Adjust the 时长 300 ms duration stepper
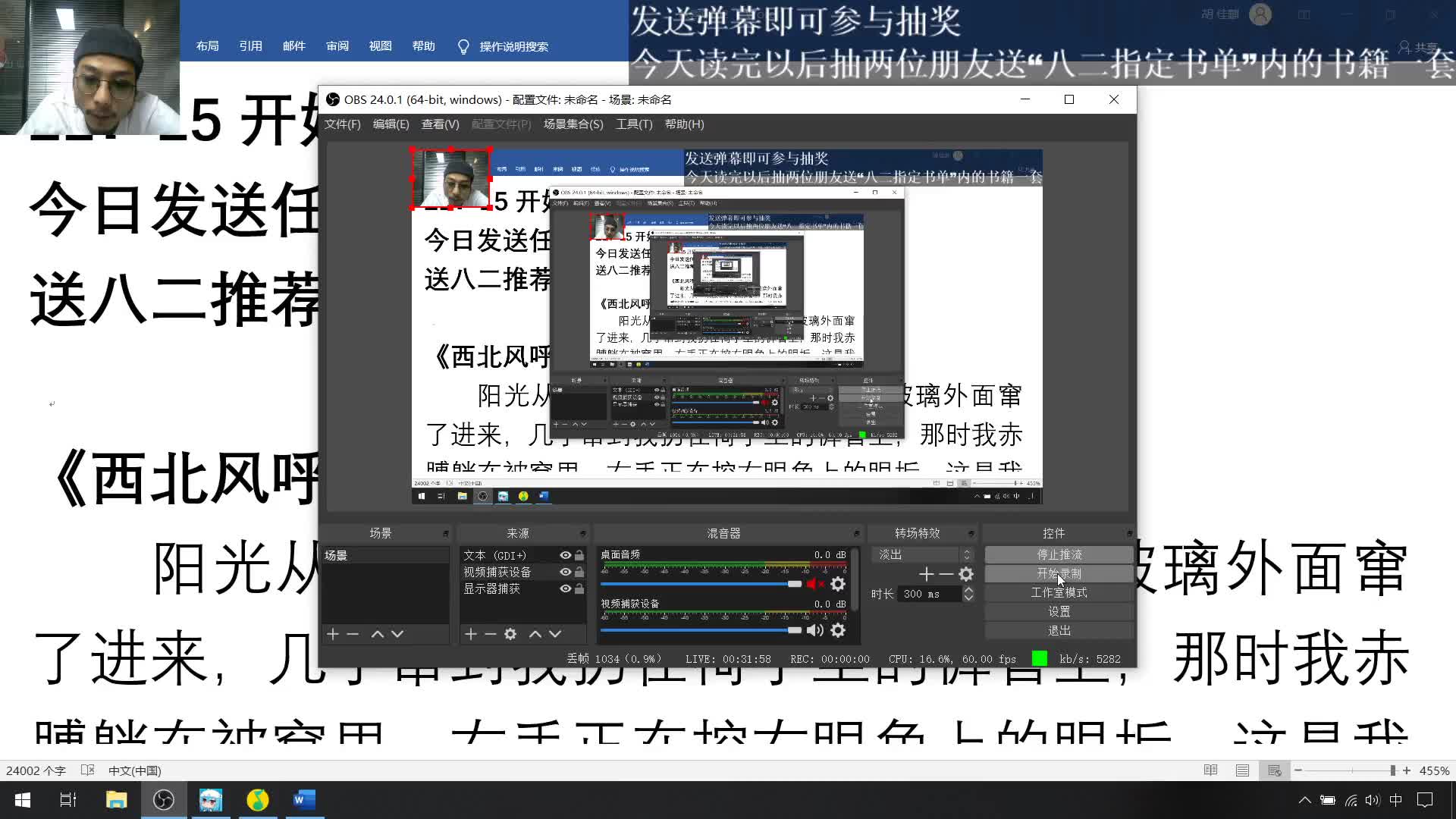 tap(968, 595)
